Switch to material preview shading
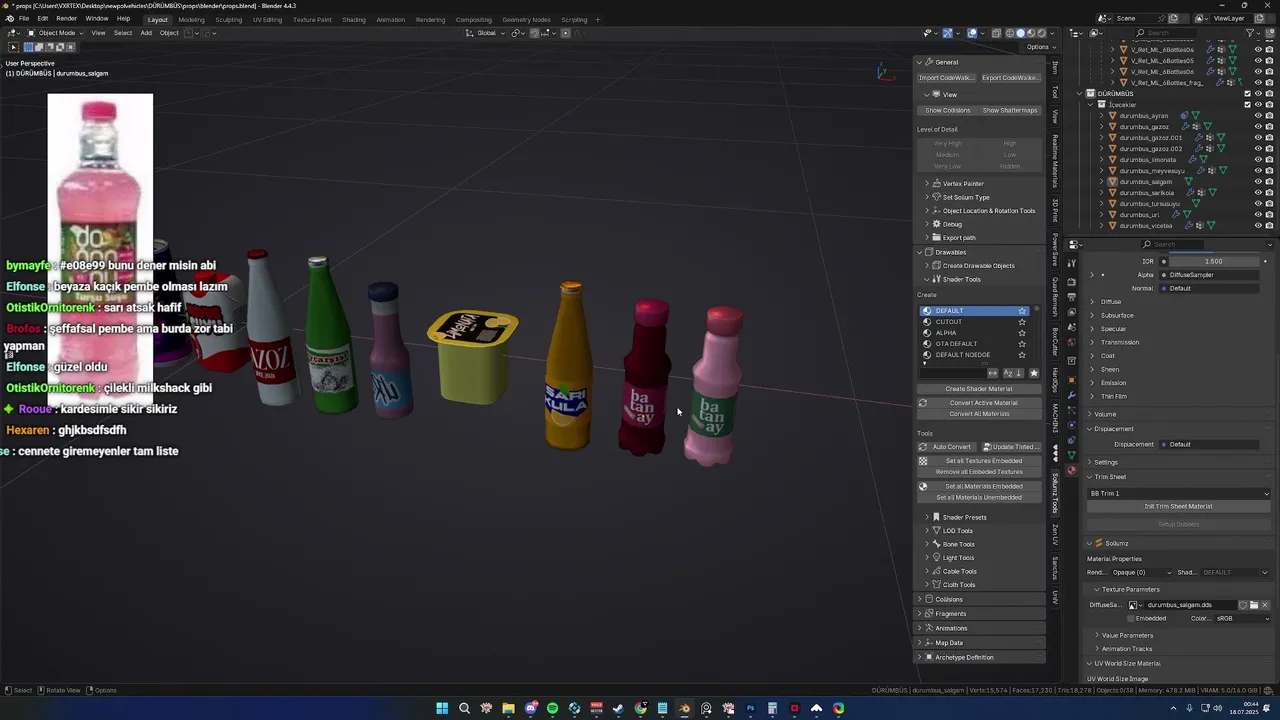 tap(1031, 33)
